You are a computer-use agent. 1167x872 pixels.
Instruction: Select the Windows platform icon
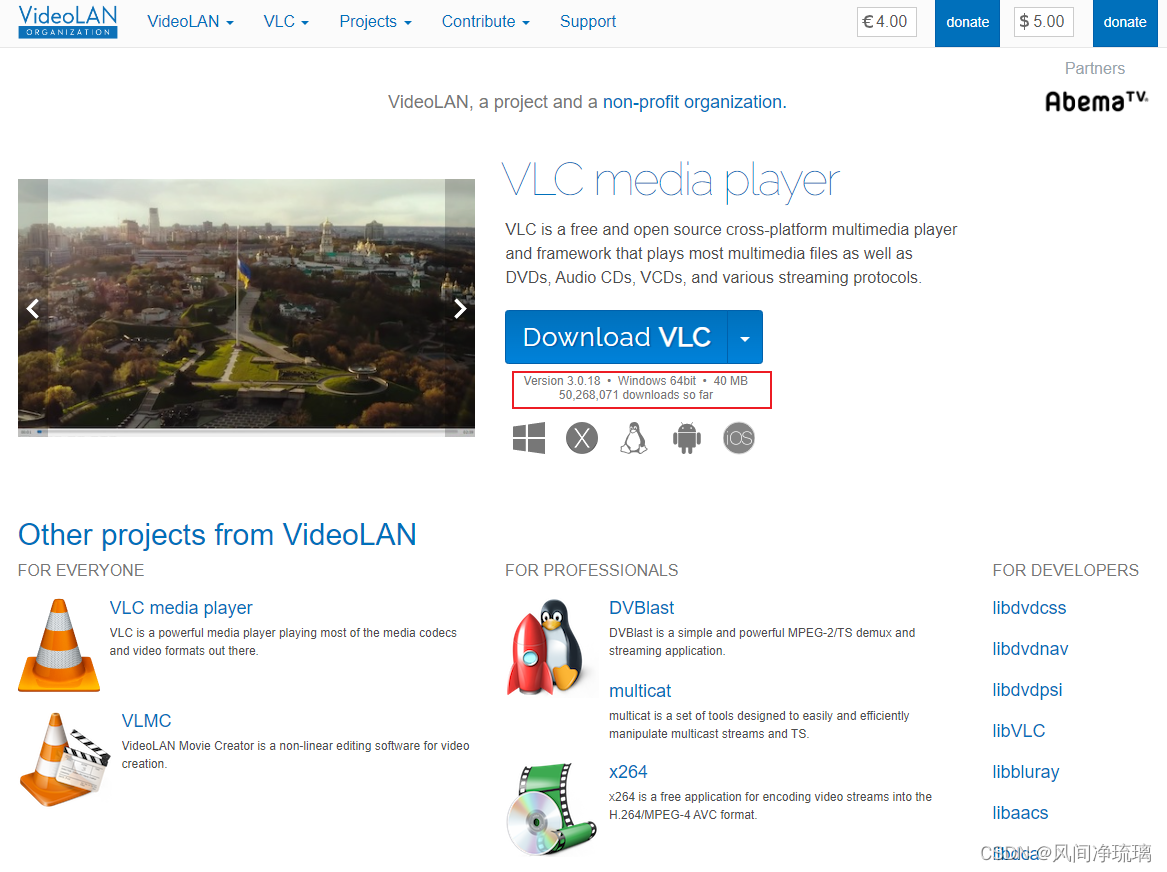click(x=529, y=438)
